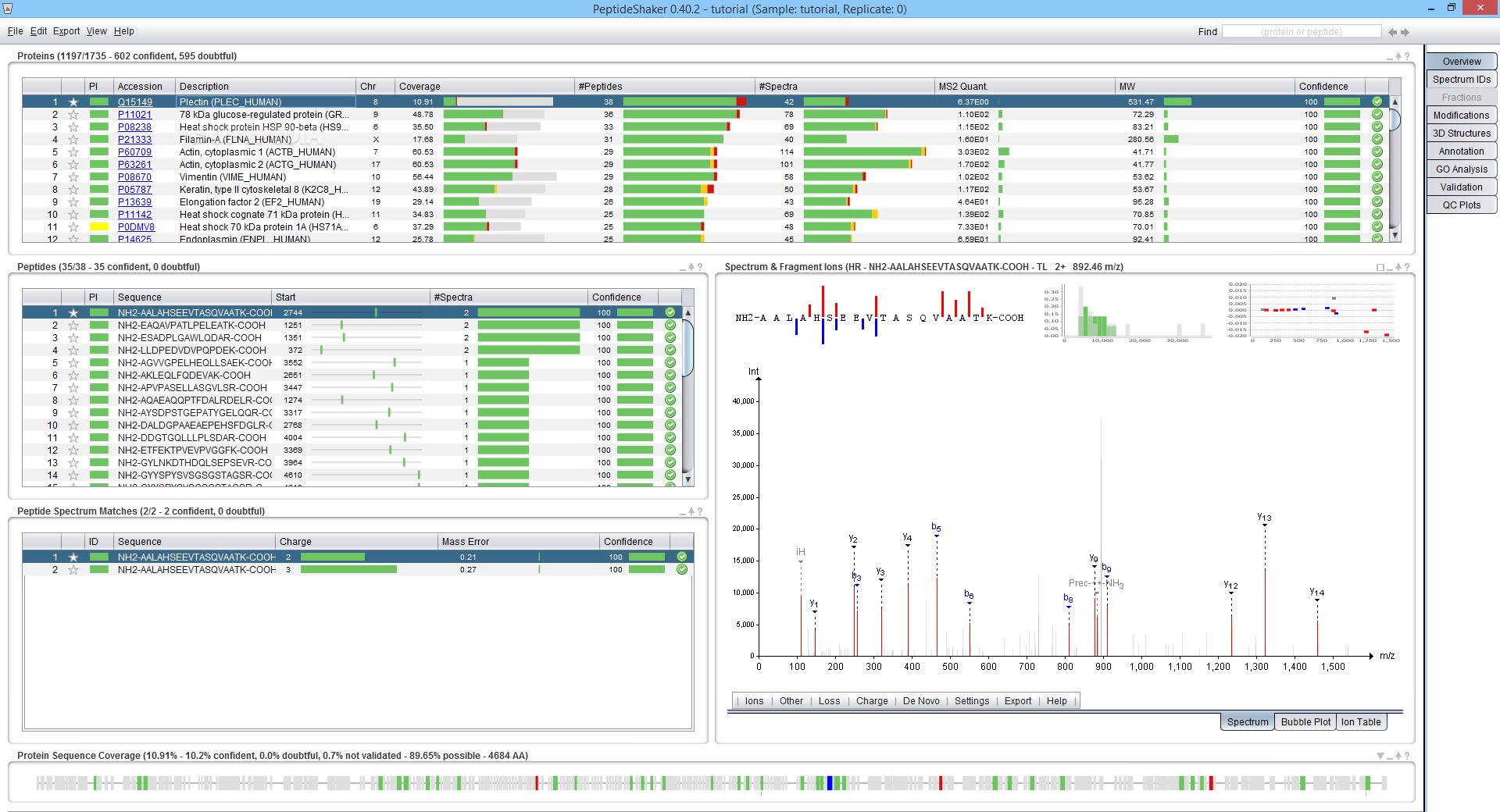Open the Other menu under the spectrum
The height and width of the screenshot is (812, 1500).
coord(791,701)
